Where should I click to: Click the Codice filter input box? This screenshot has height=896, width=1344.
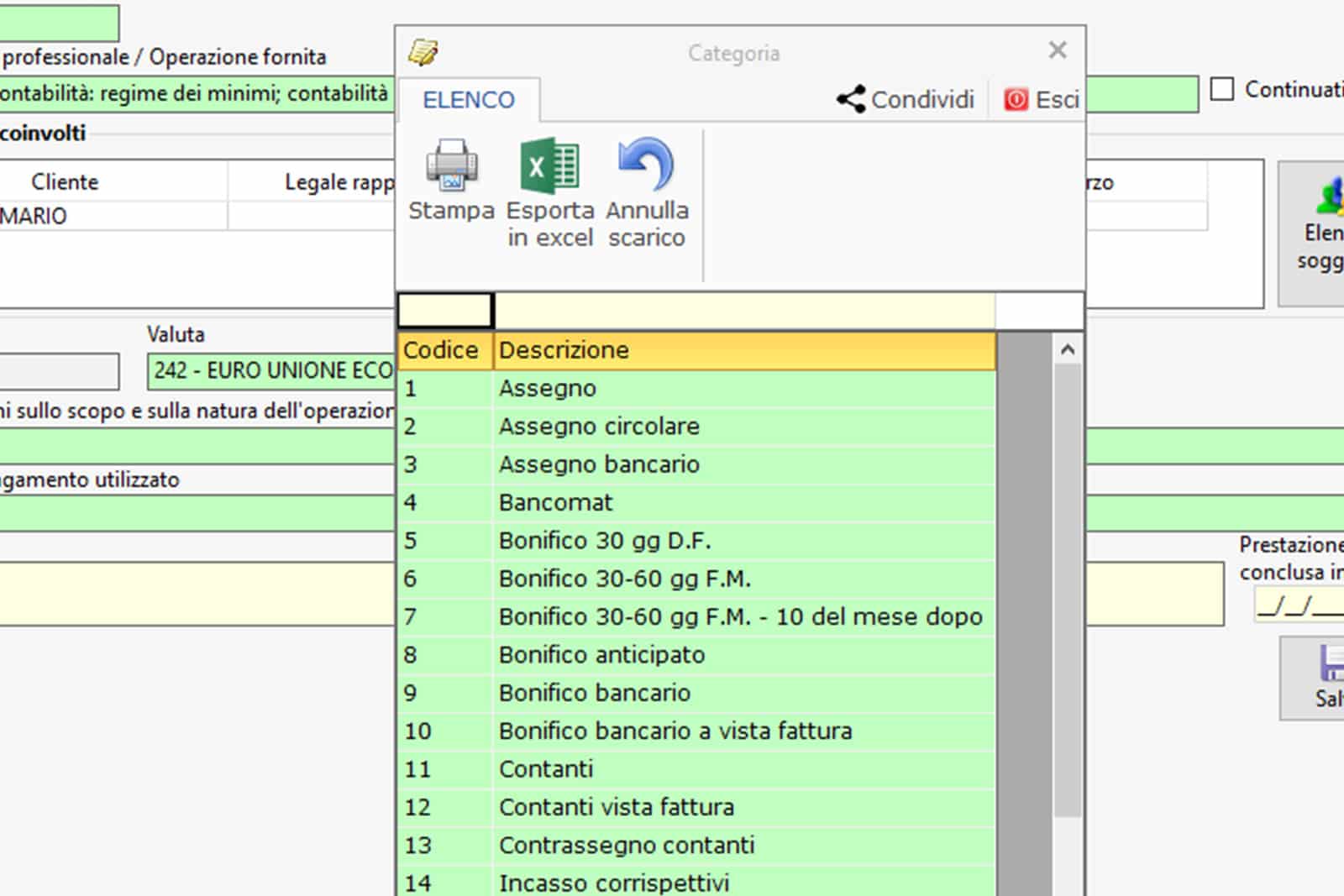(x=445, y=311)
